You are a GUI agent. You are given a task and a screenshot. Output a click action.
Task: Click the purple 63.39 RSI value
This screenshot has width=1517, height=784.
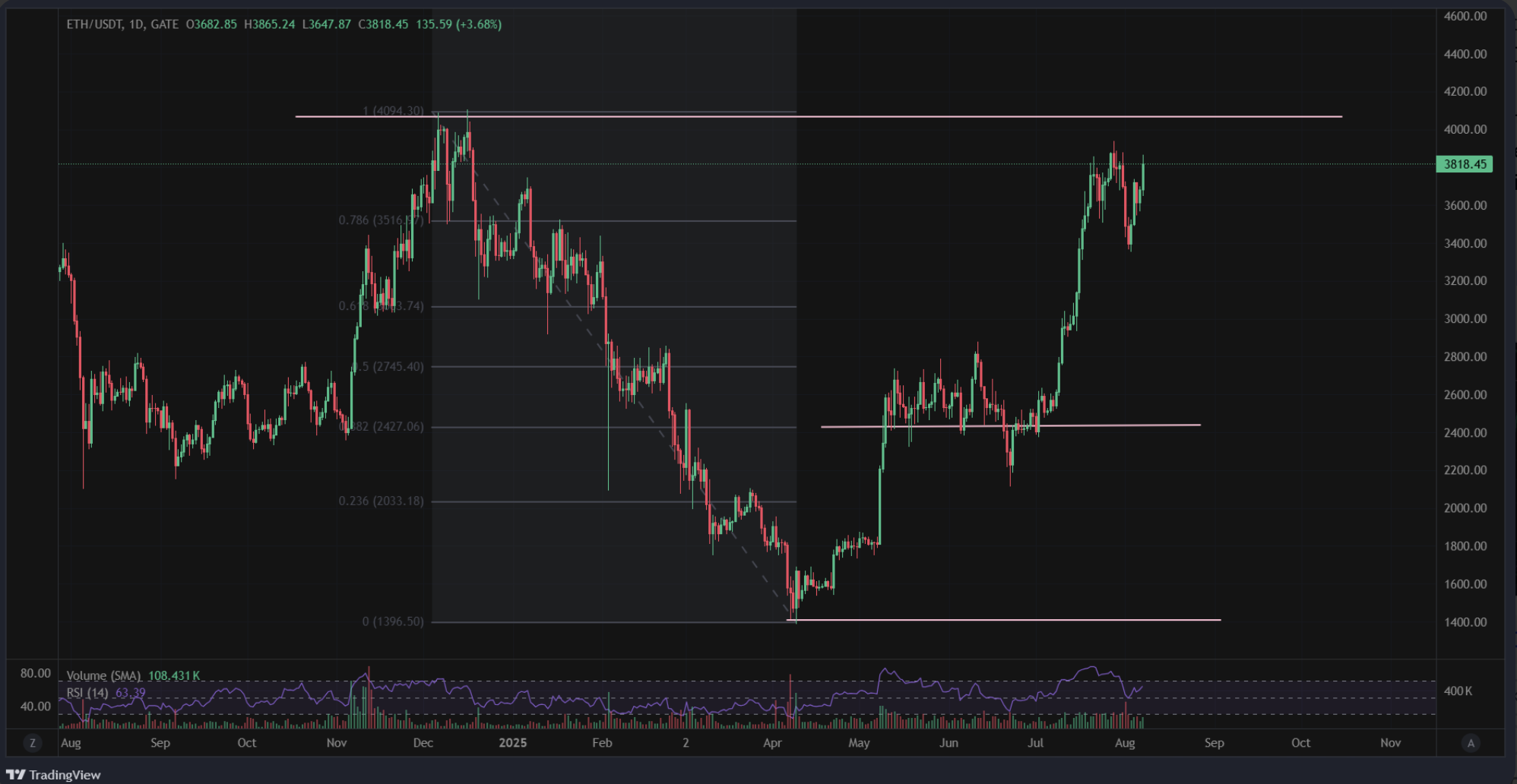128,692
